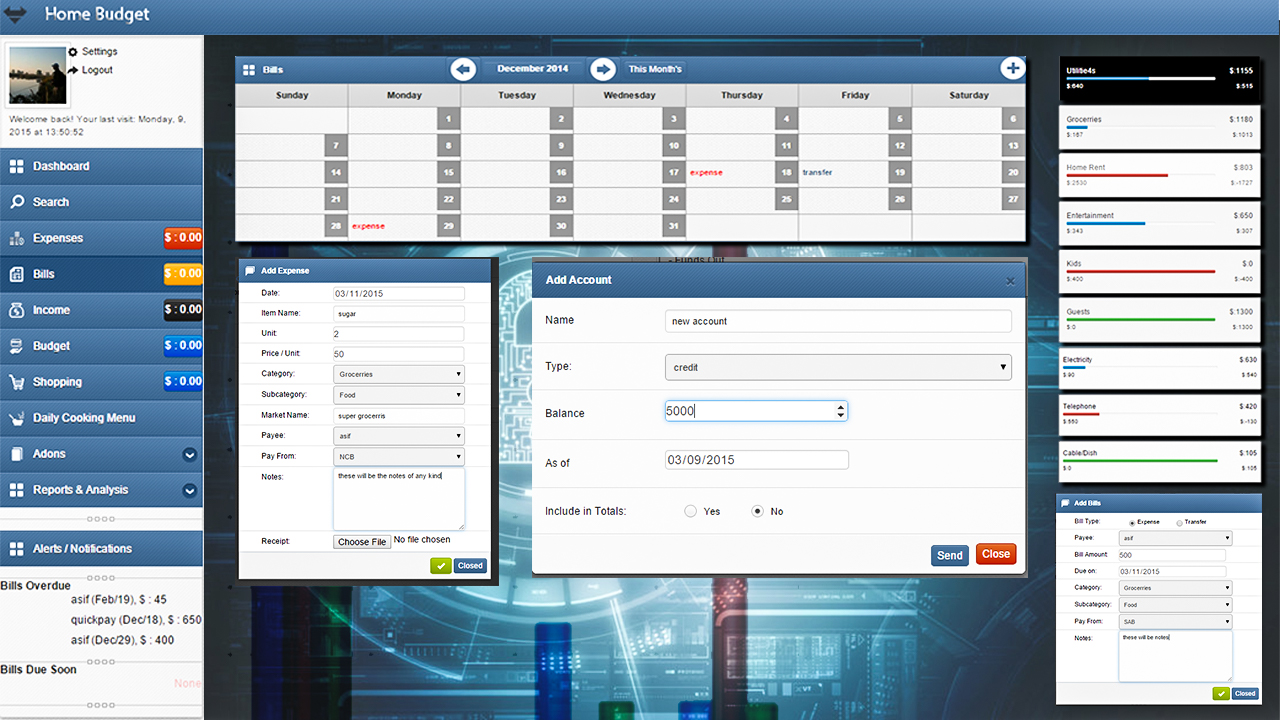Click the next month arrow icon
Viewport: 1280px width, 720px height.
[x=602, y=69]
